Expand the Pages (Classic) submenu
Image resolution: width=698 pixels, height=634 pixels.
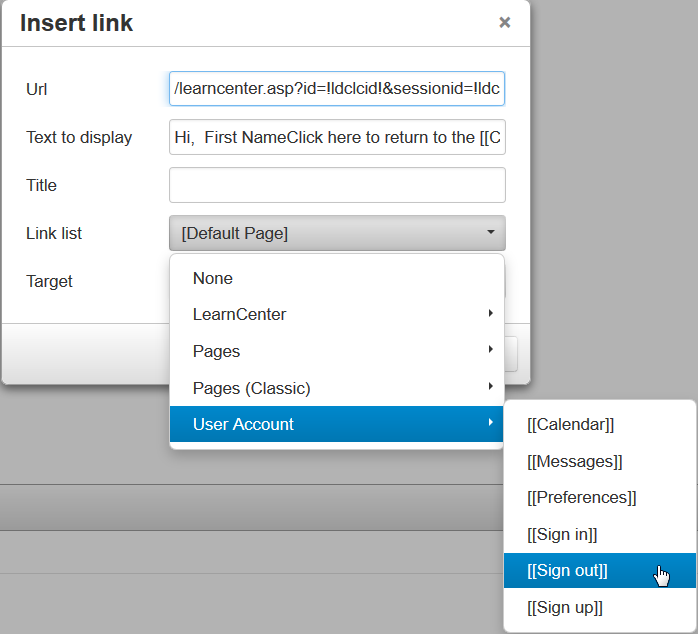(252, 387)
